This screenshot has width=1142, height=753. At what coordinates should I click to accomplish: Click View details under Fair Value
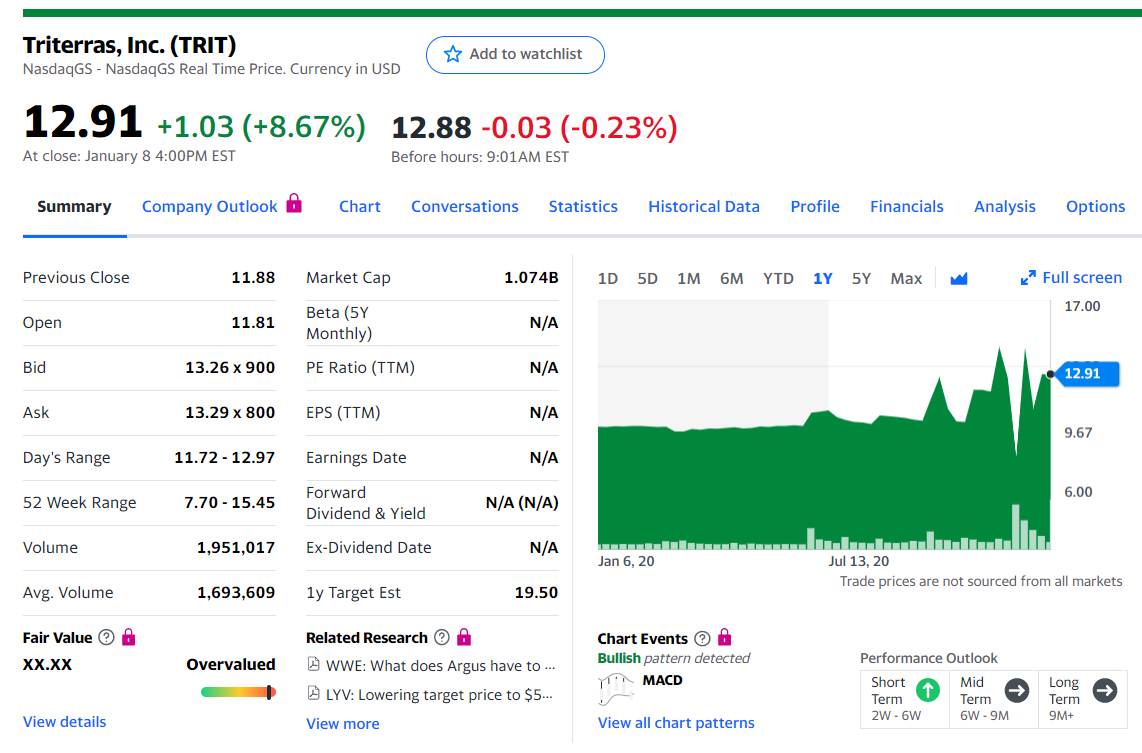click(x=64, y=722)
